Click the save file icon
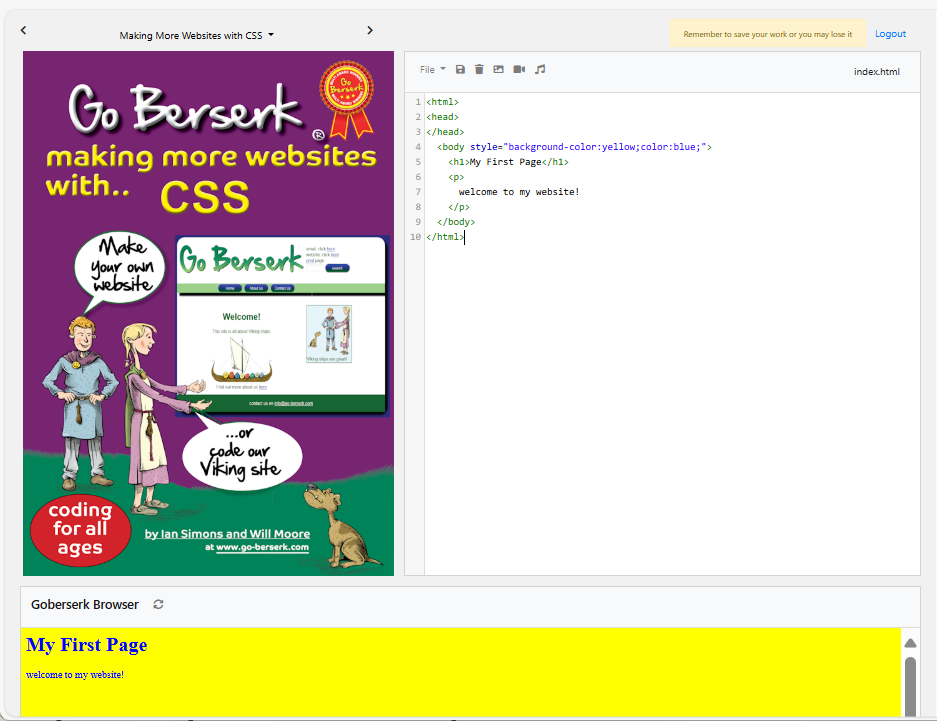 click(460, 69)
